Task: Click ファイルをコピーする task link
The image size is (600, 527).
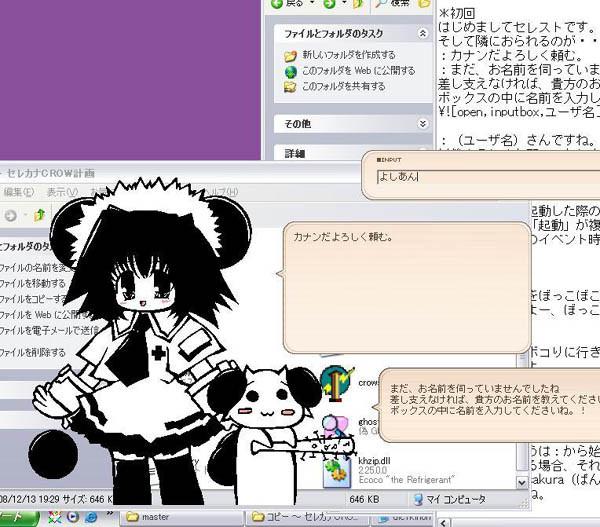Action: click(34, 299)
